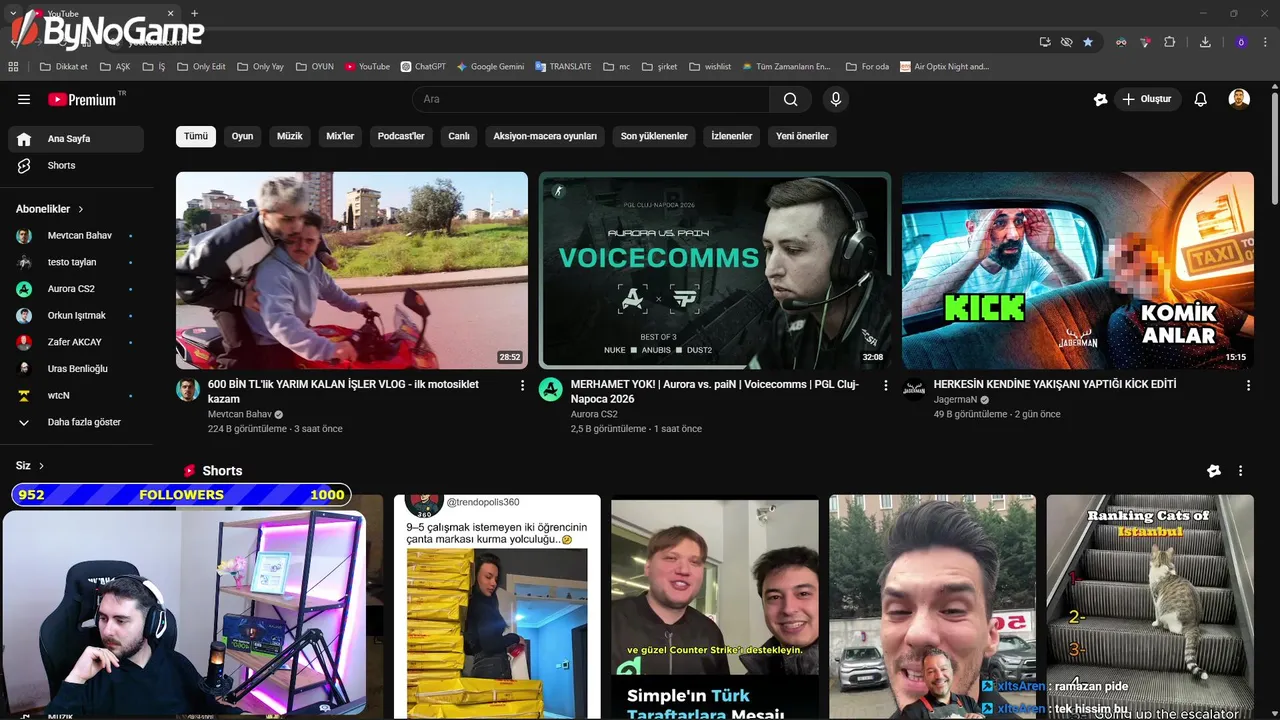Open Simple'ın Türk Taraftarlara short
Image resolution: width=1280 pixels, height=720 pixels.
[x=714, y=606]
